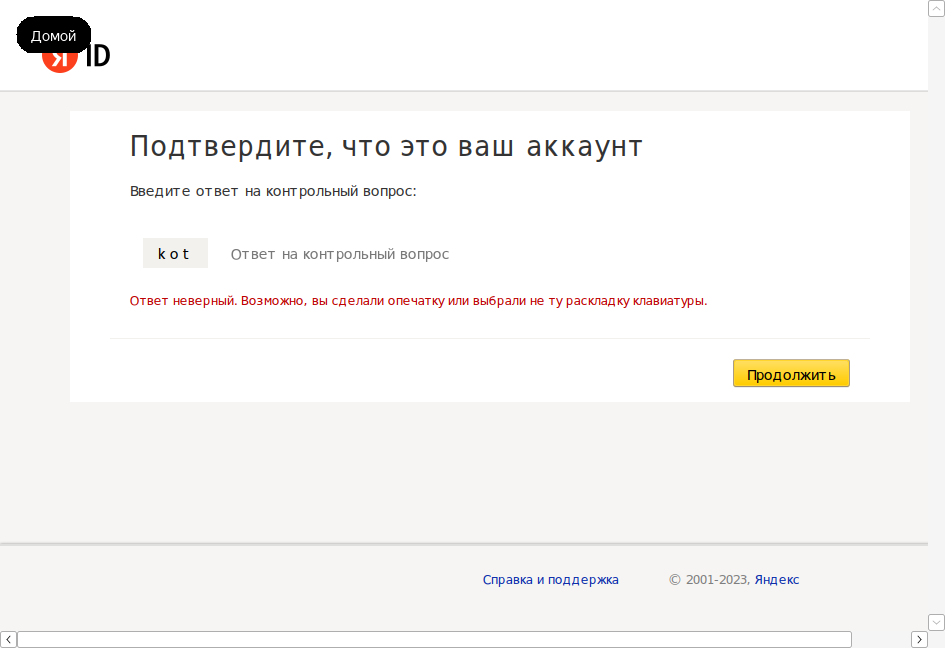Click the red Ответ неверный error message
Screen dimensions: 945x648
coord(418,301)
